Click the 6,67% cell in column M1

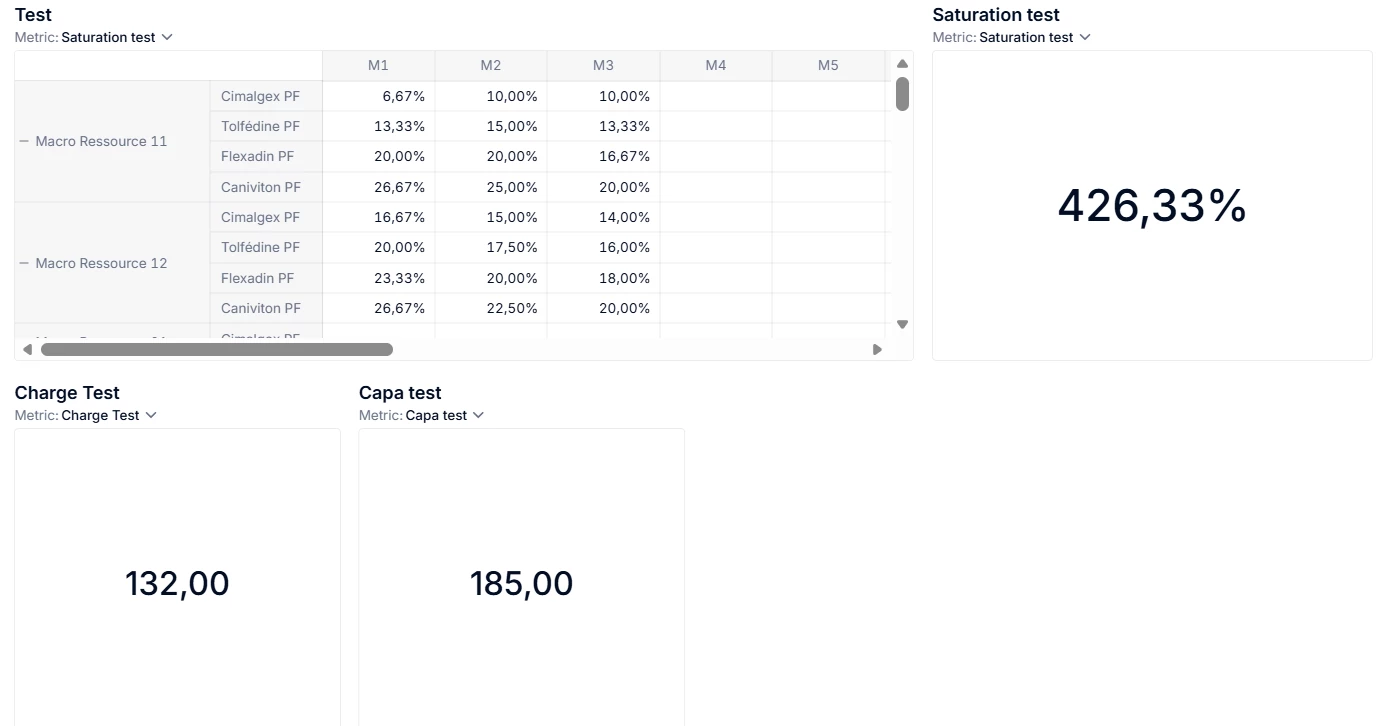404,96
